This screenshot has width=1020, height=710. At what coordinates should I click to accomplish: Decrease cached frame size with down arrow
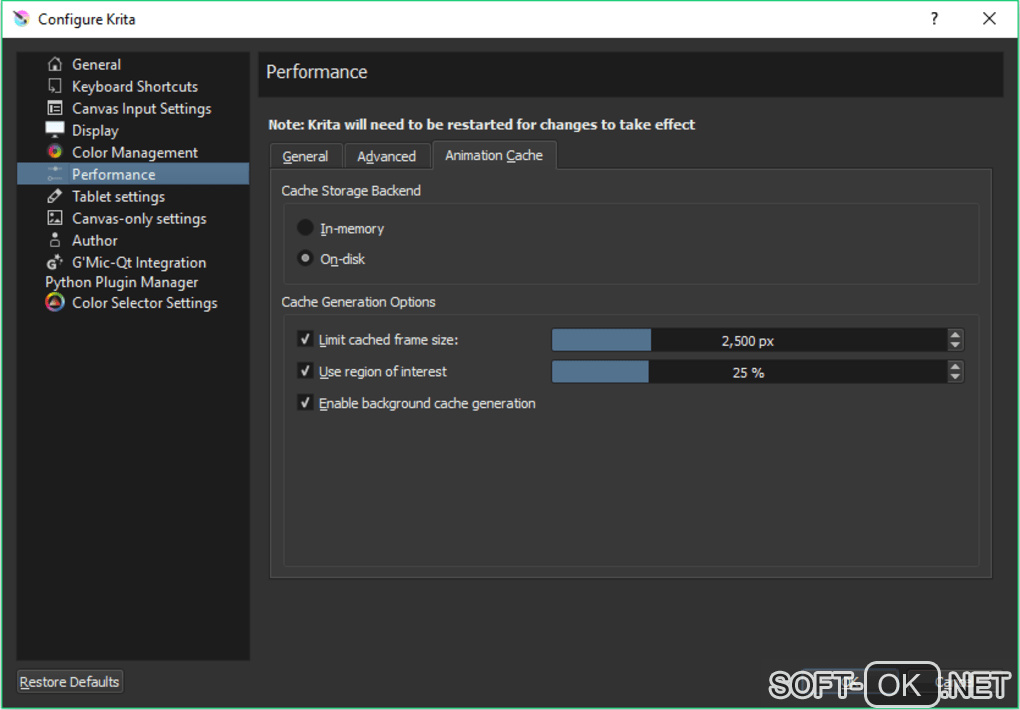955,345
